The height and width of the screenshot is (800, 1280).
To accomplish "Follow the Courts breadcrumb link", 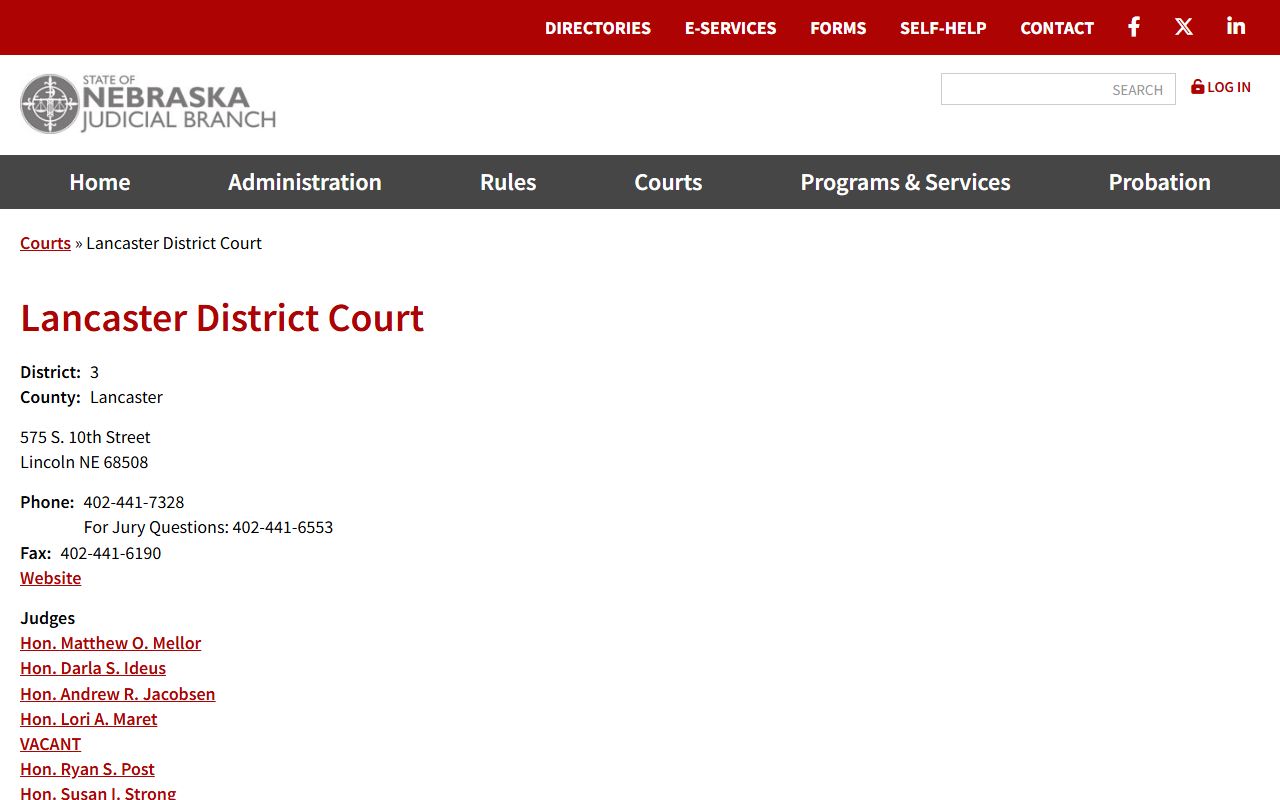I will (x=45, y=243).
